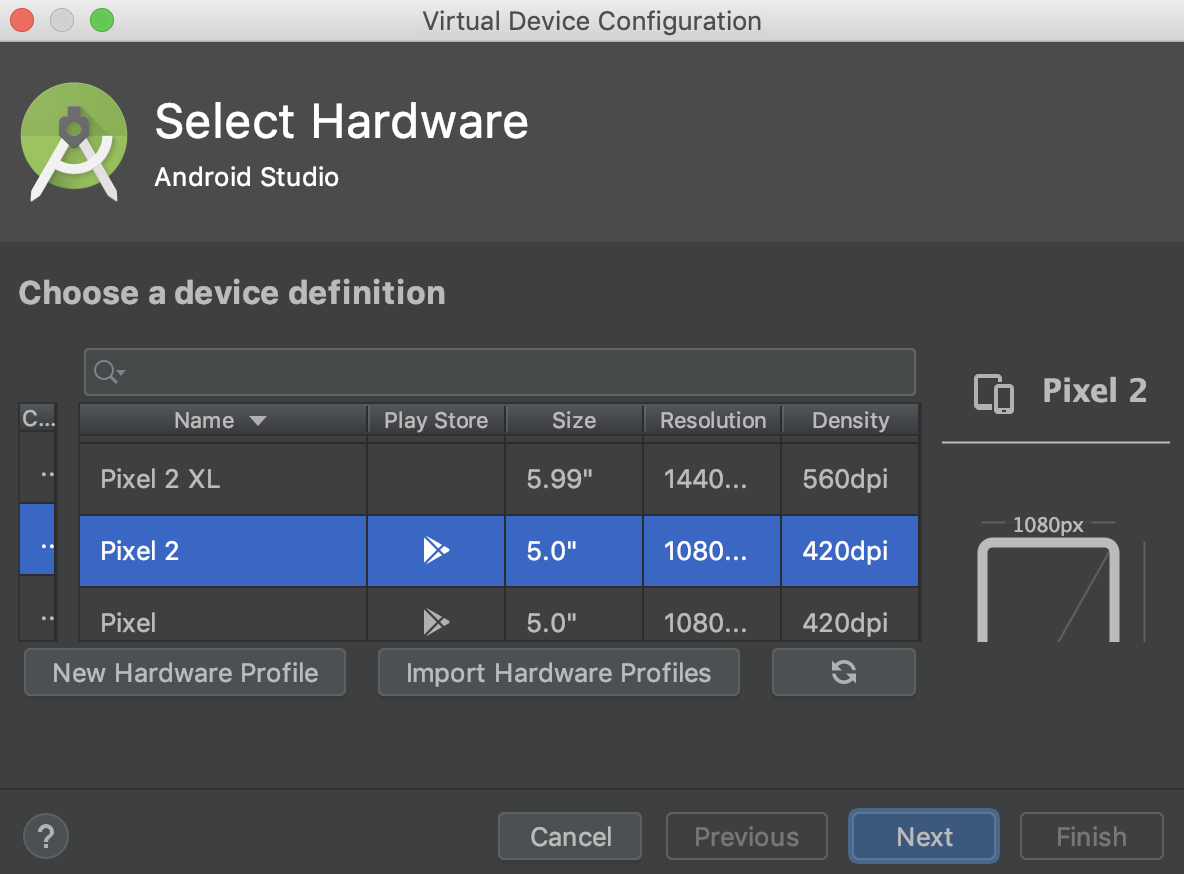This screenshot has width=1184, height=874.
Task: Focus the device search field
Action: tap(500, 372)
